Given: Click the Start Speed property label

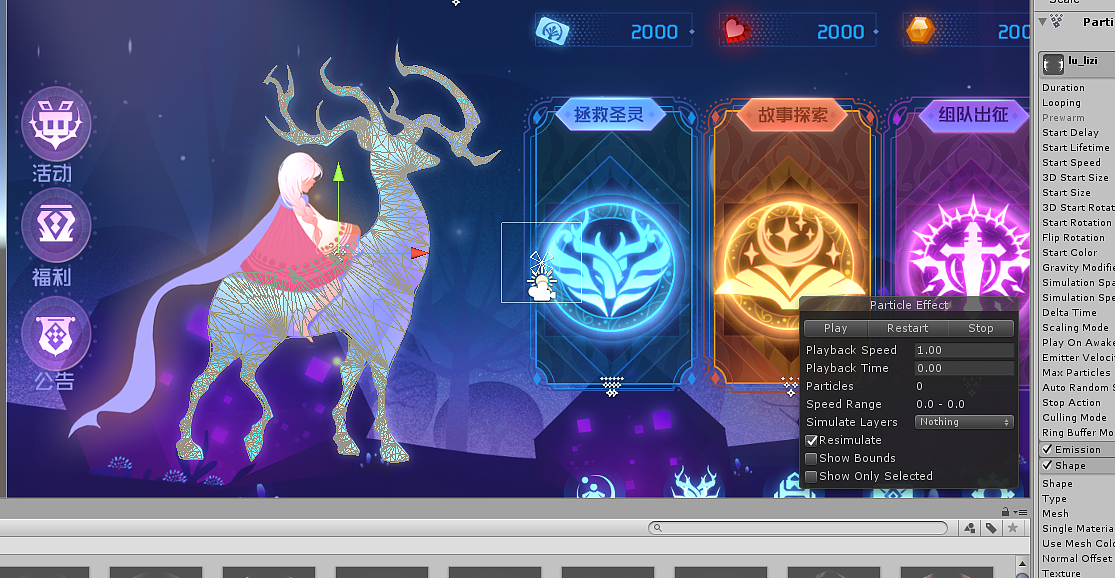Looking at the screenshot, I should [x=1071, y=163].
